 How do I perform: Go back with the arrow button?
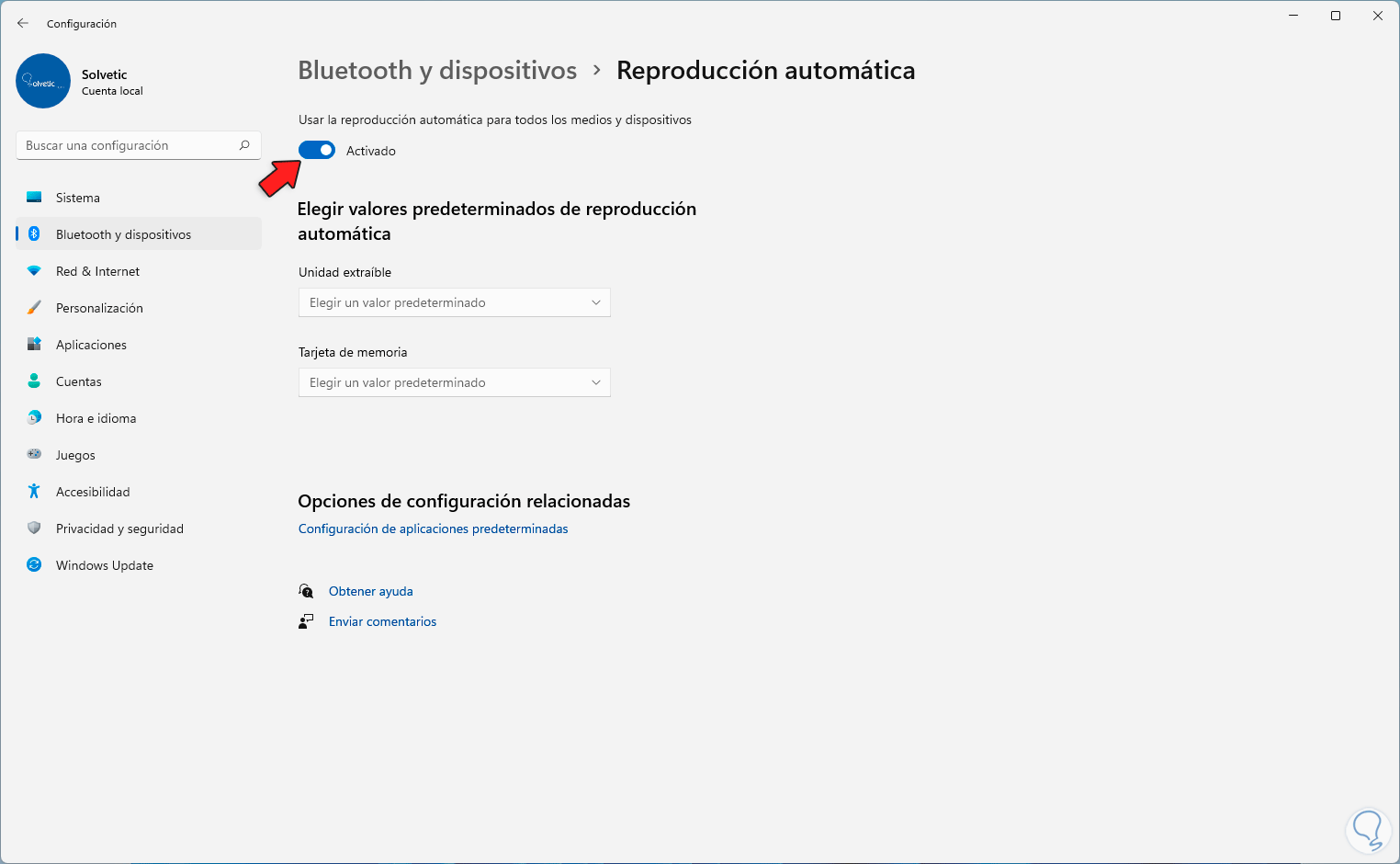23,23
